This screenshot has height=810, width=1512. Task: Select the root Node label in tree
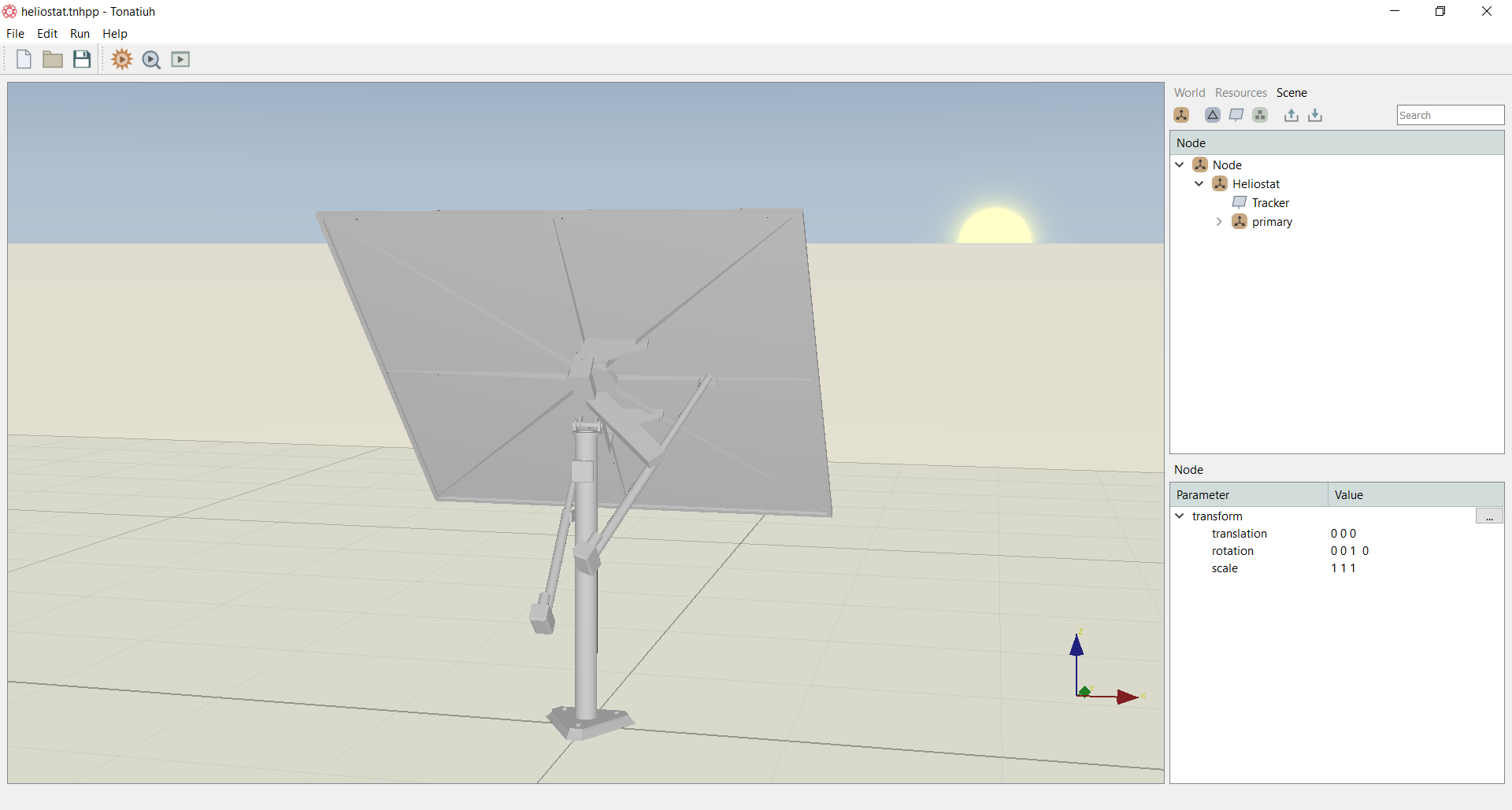pos(1227,165)
